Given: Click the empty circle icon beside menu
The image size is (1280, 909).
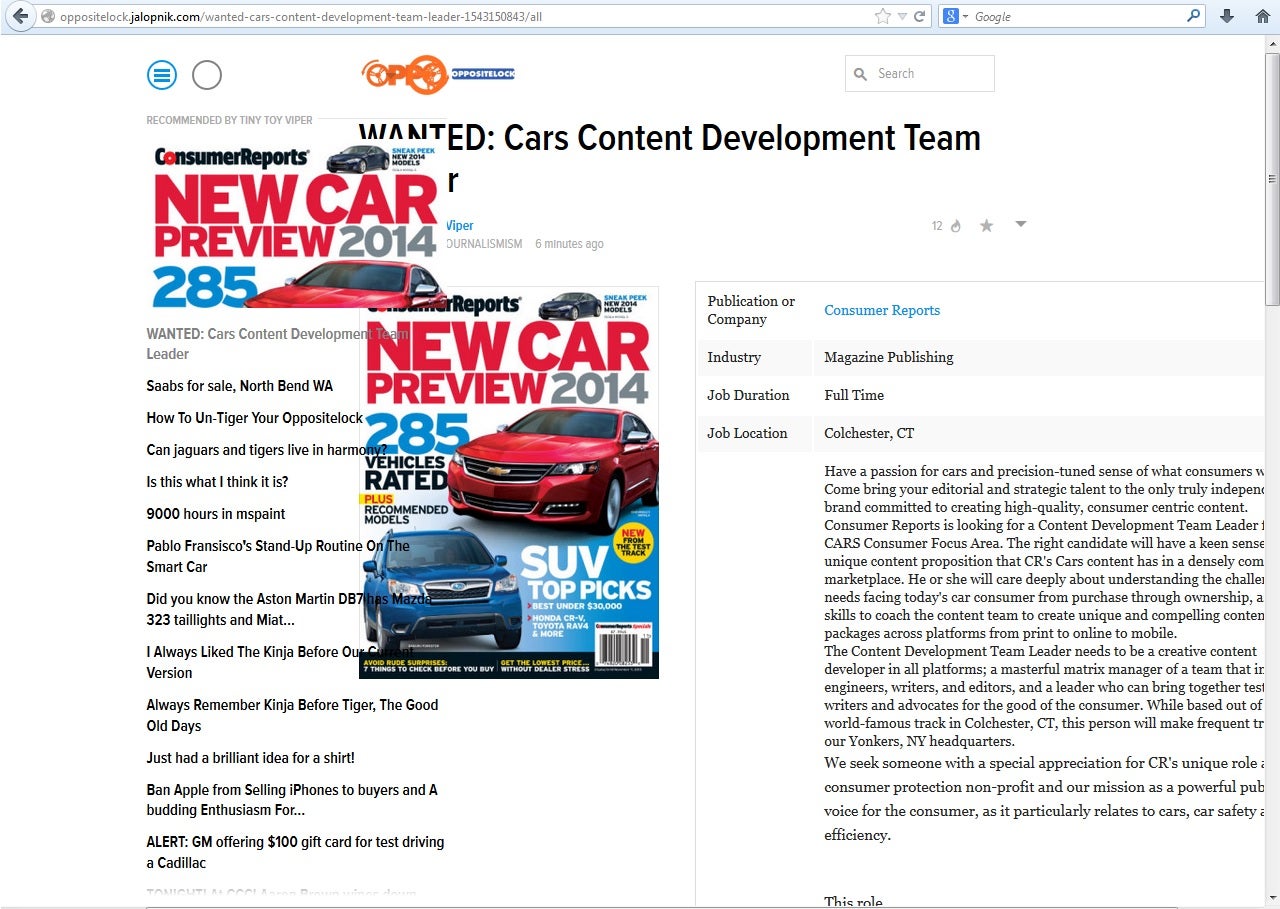Looking at the screenshot, I should pos(206,75).
